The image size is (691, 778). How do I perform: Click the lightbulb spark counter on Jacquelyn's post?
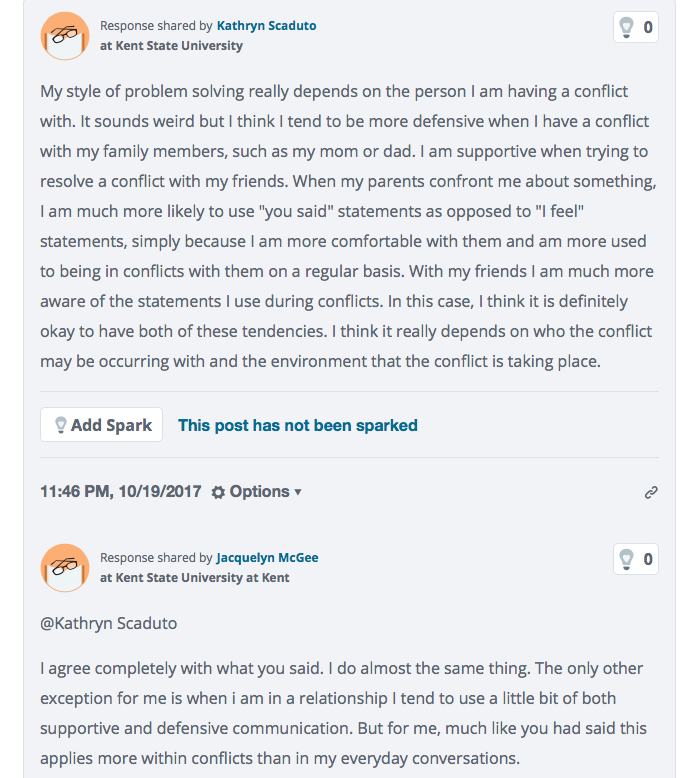(x=635, y=559)
